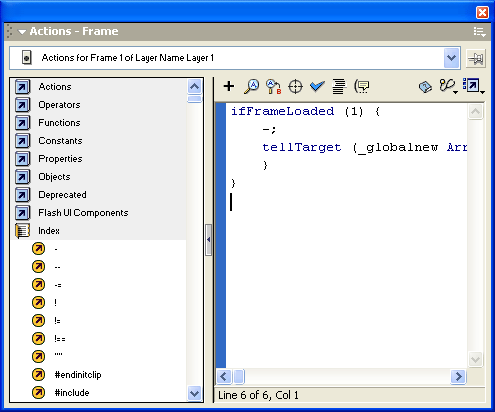Open the Replace tool icon

273,87
